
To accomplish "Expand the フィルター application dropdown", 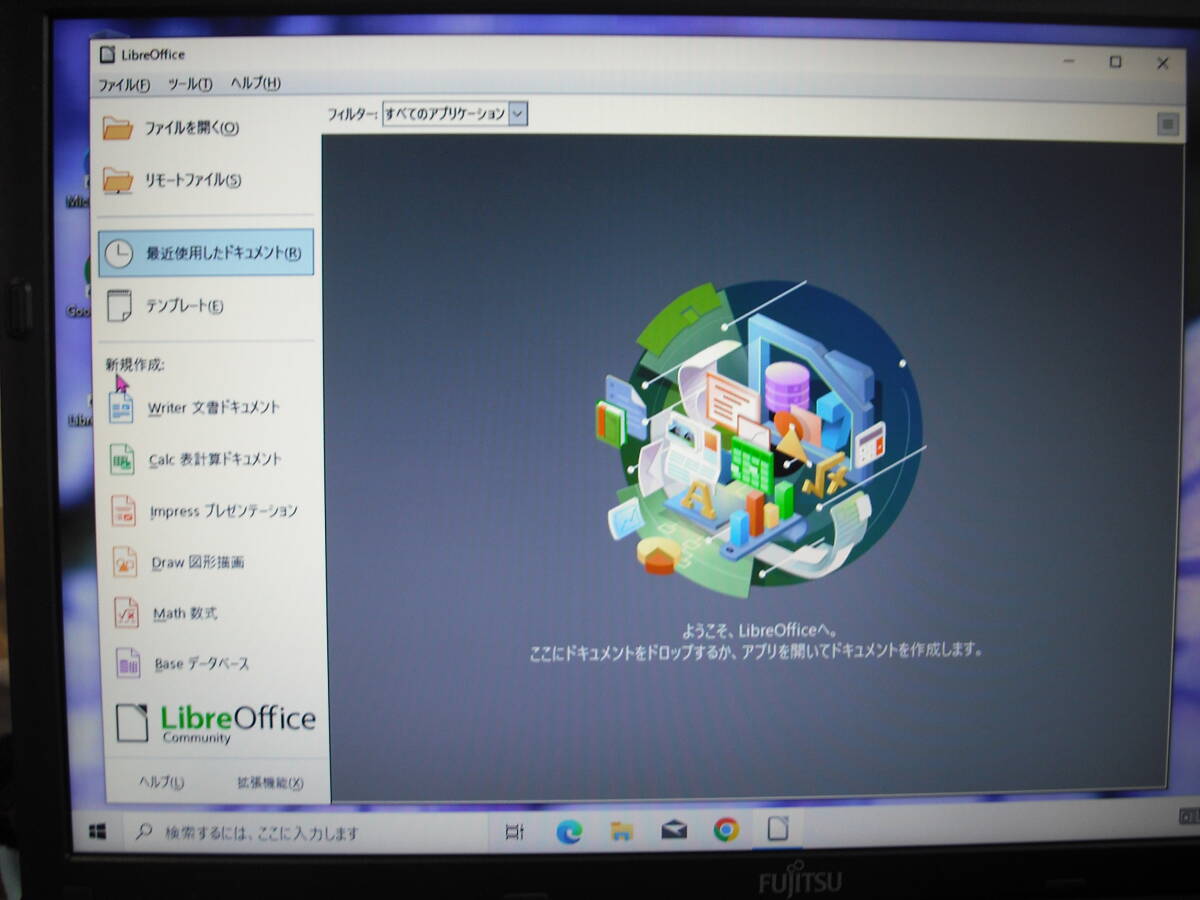I will click(x=454, y=114).
